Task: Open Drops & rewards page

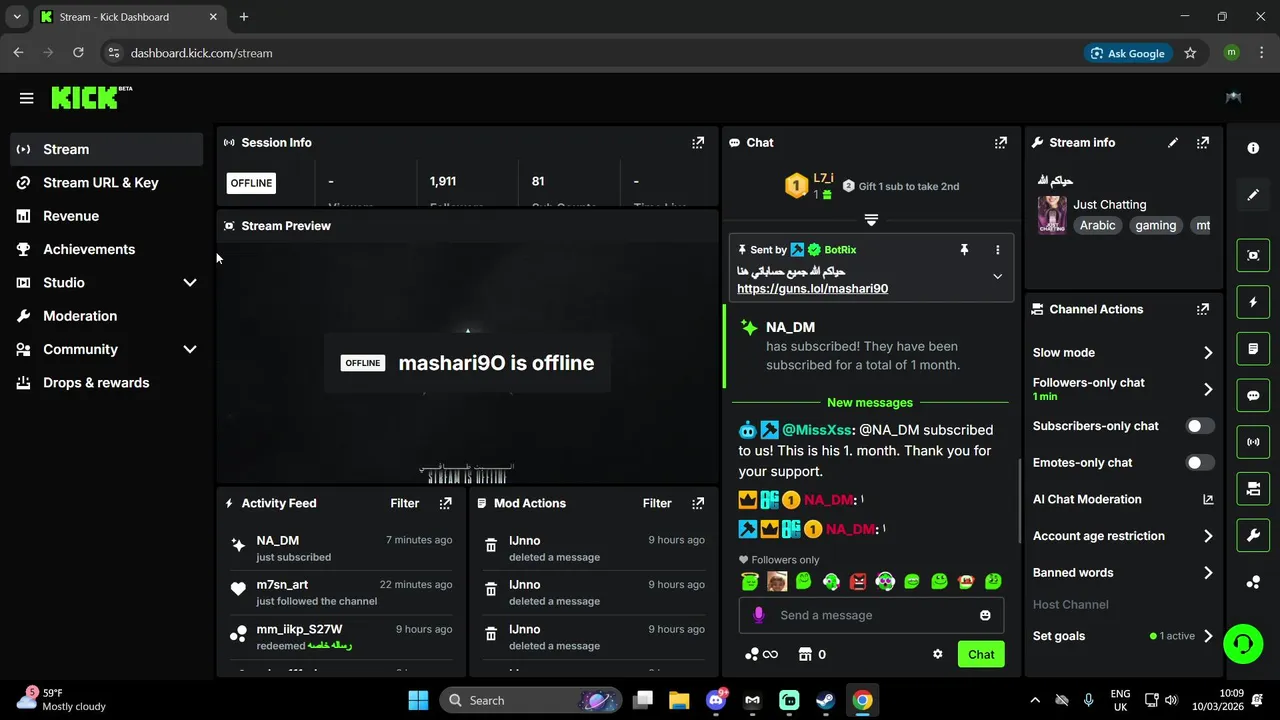Action: pos(108,383)
